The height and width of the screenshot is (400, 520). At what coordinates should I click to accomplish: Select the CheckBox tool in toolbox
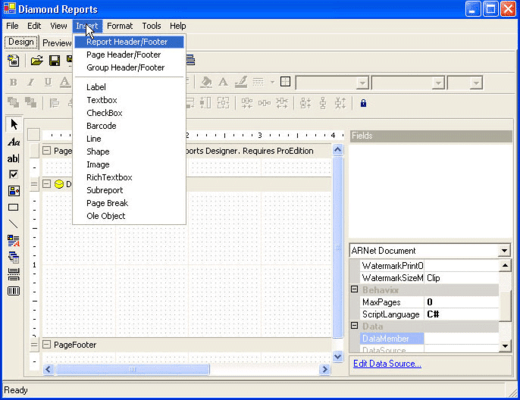pyautogui.click(x=13, y=174)
